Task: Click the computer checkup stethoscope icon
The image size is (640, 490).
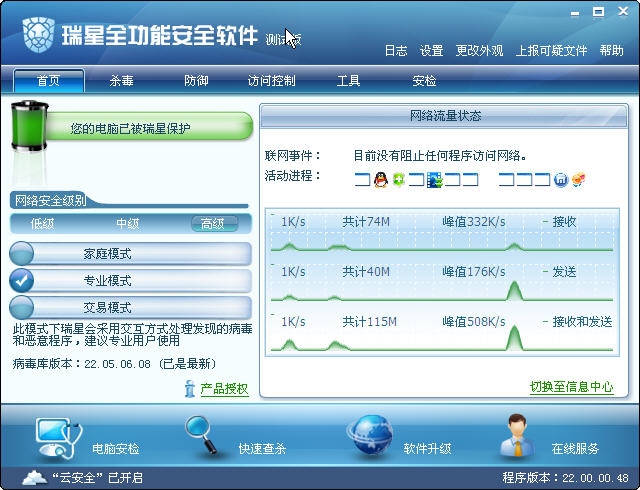Action: pos(59,438)
